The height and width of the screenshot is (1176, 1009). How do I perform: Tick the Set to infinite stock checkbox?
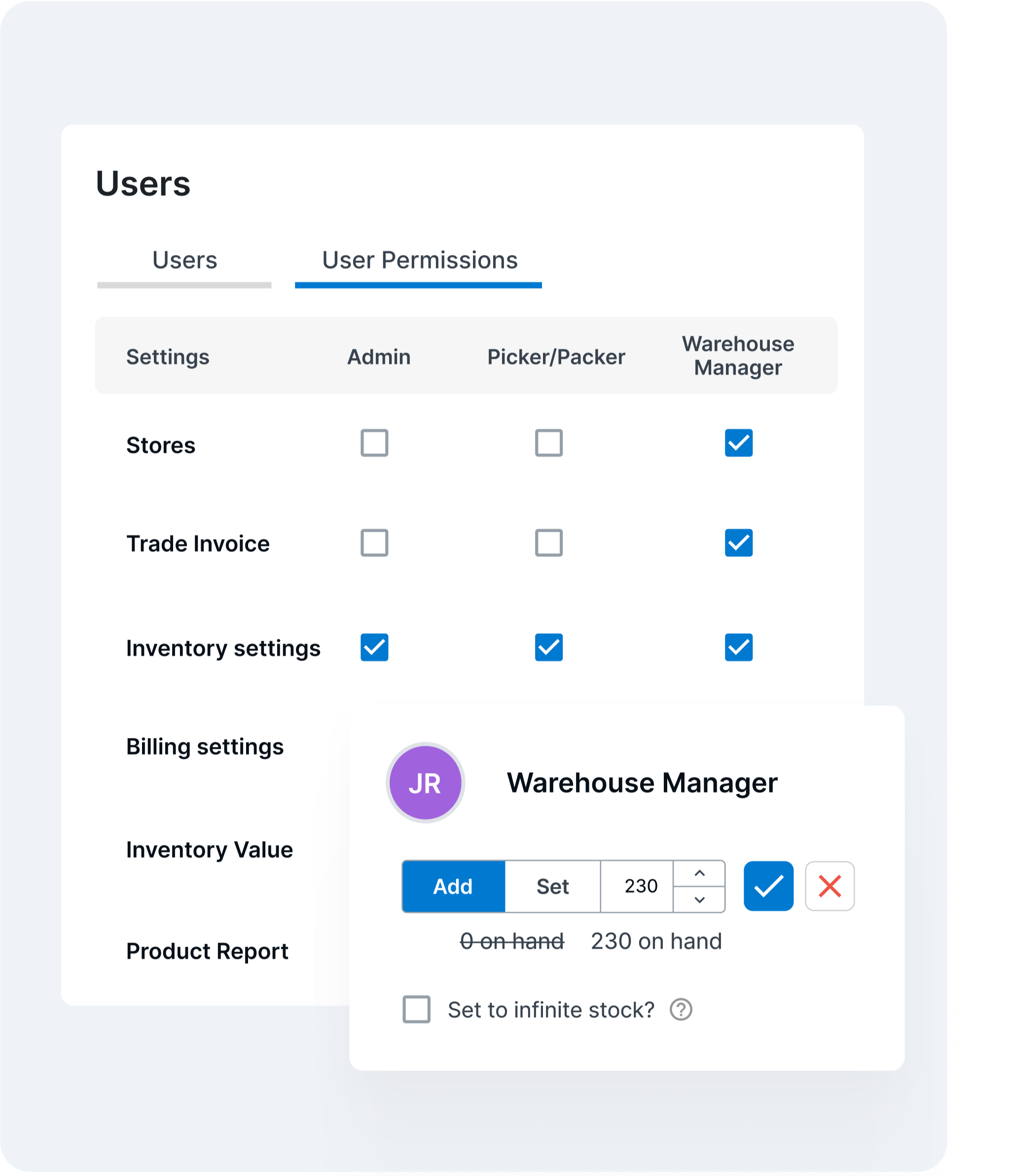click(x=417, y=1009)
